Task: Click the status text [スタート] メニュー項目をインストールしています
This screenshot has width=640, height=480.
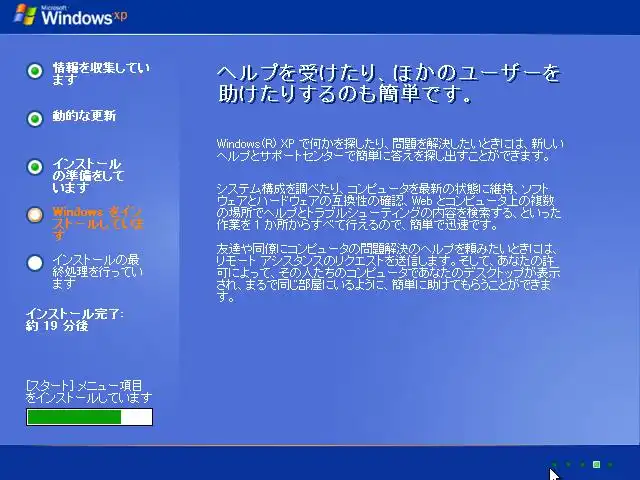Action: [x=89, y=391]
